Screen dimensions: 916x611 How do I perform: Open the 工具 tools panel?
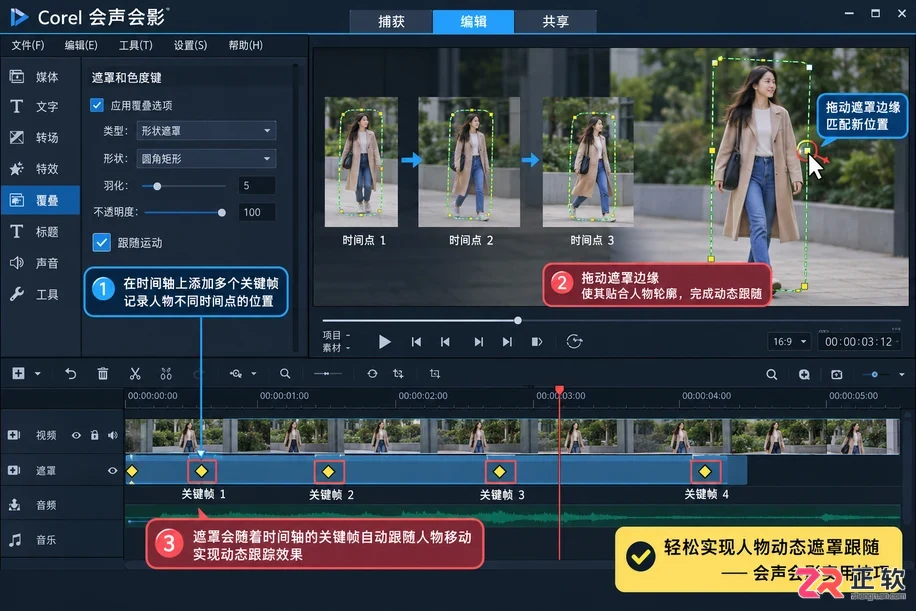click(35, 294)
